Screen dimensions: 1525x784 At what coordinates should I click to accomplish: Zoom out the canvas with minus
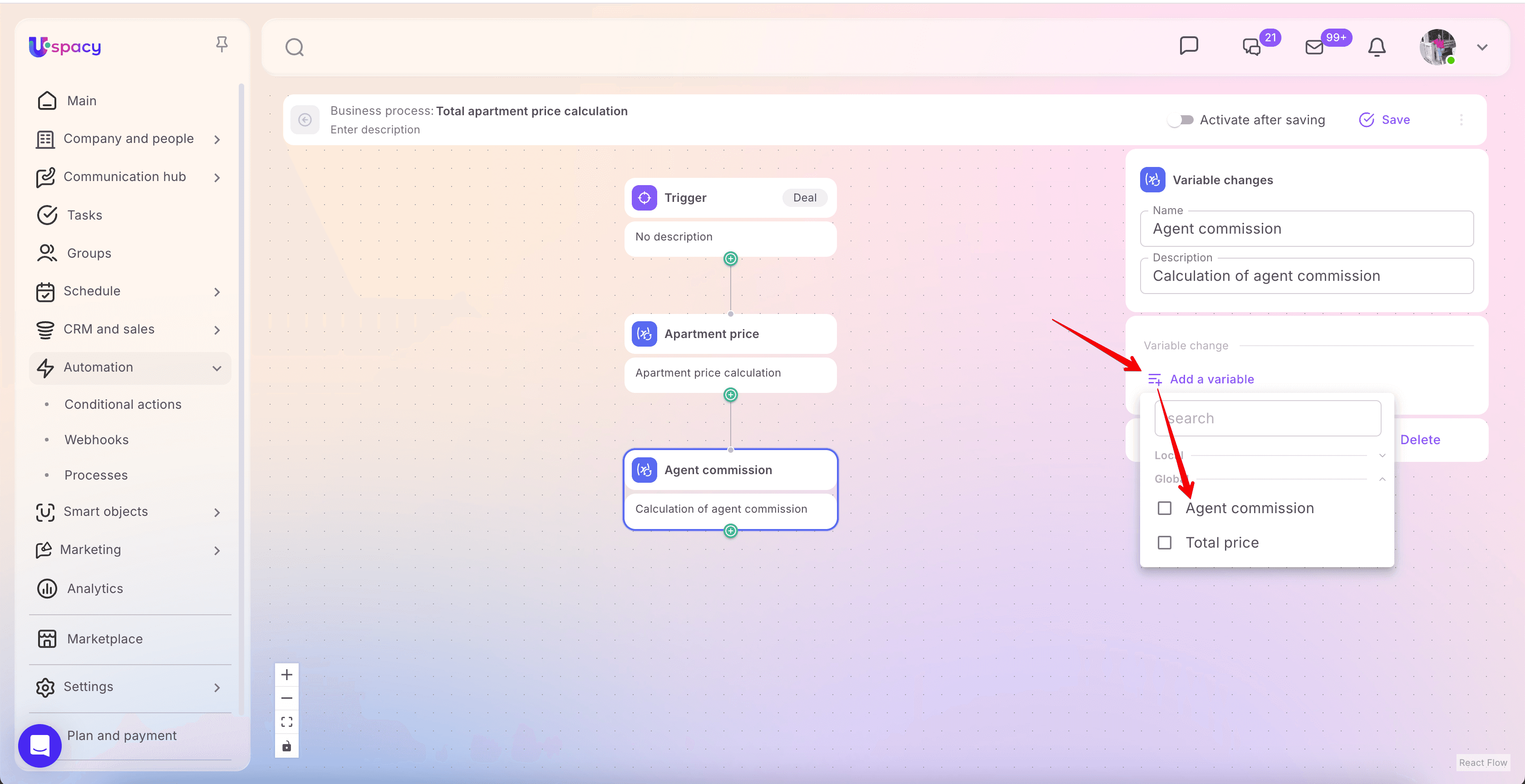coord(286,698)
